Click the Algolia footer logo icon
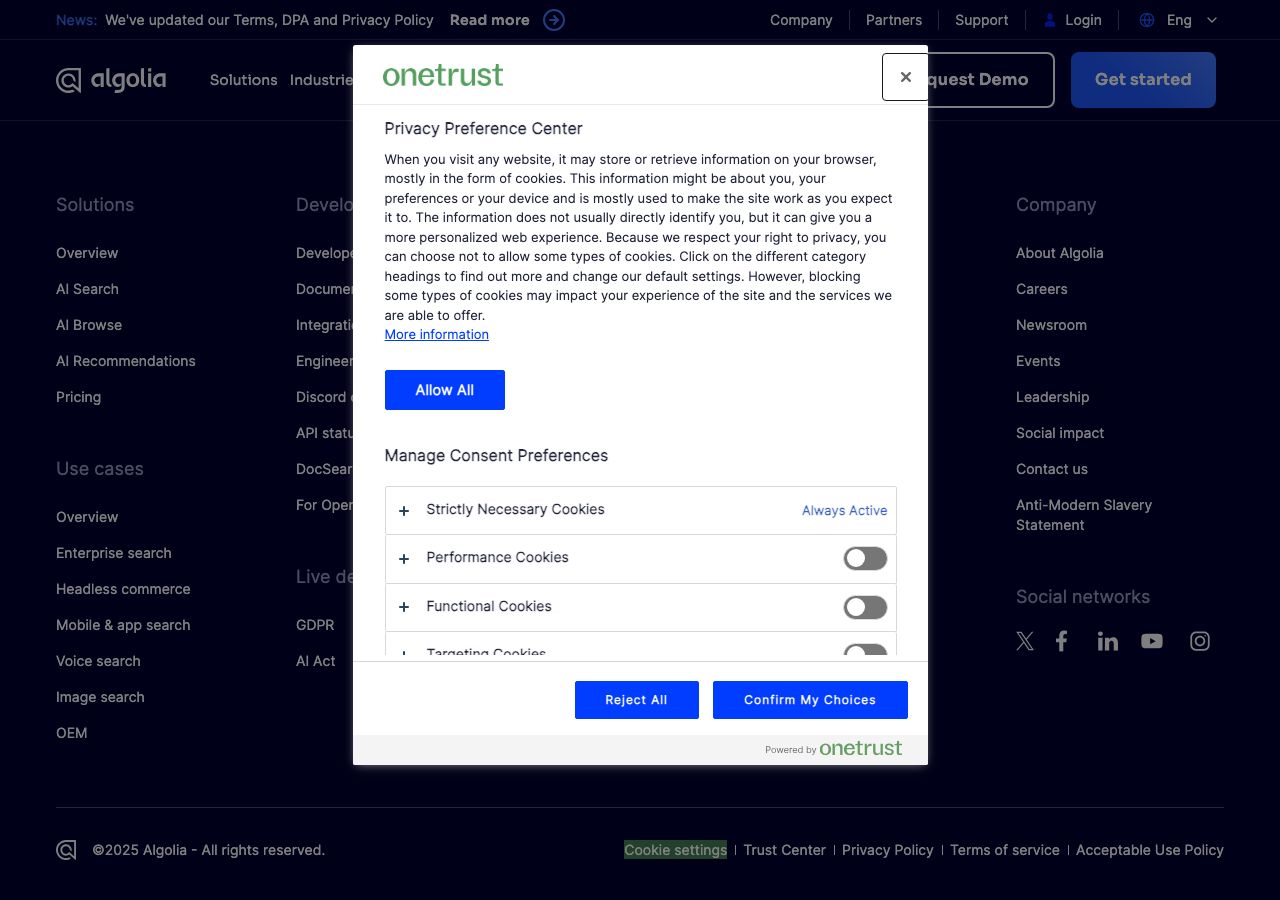 (66, 850)
